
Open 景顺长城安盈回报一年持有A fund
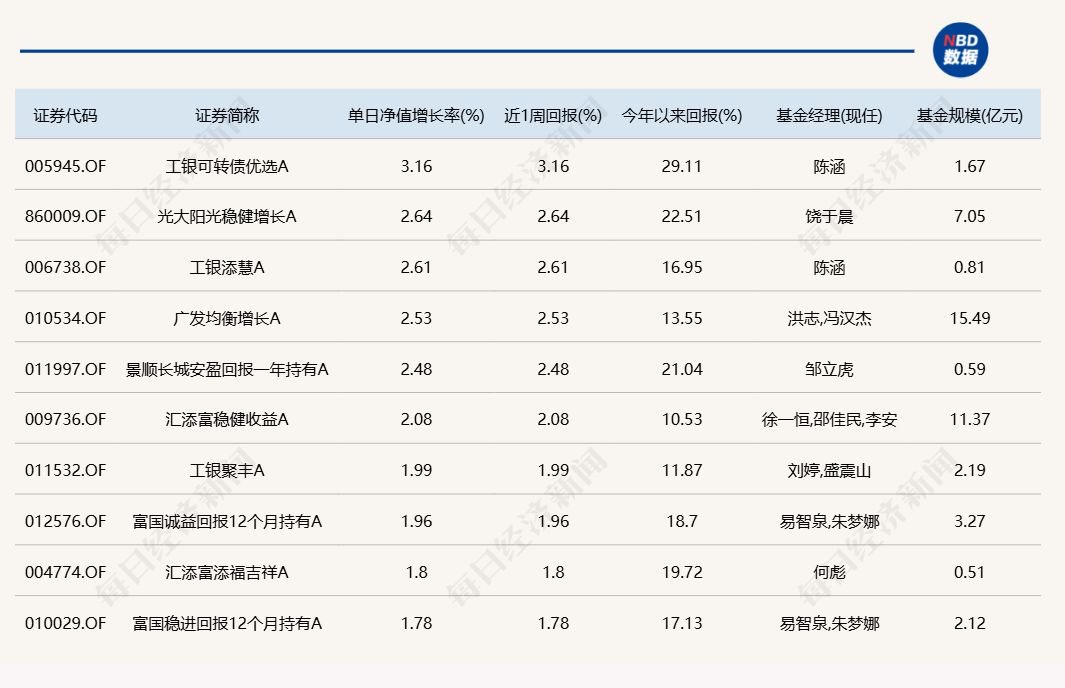227,369
